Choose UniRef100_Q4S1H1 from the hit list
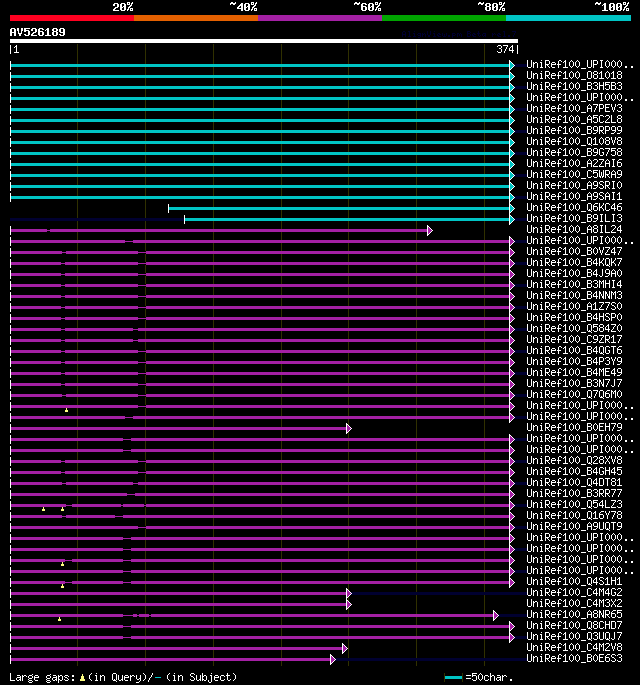 pyautogui.click(x=574, y=581)
